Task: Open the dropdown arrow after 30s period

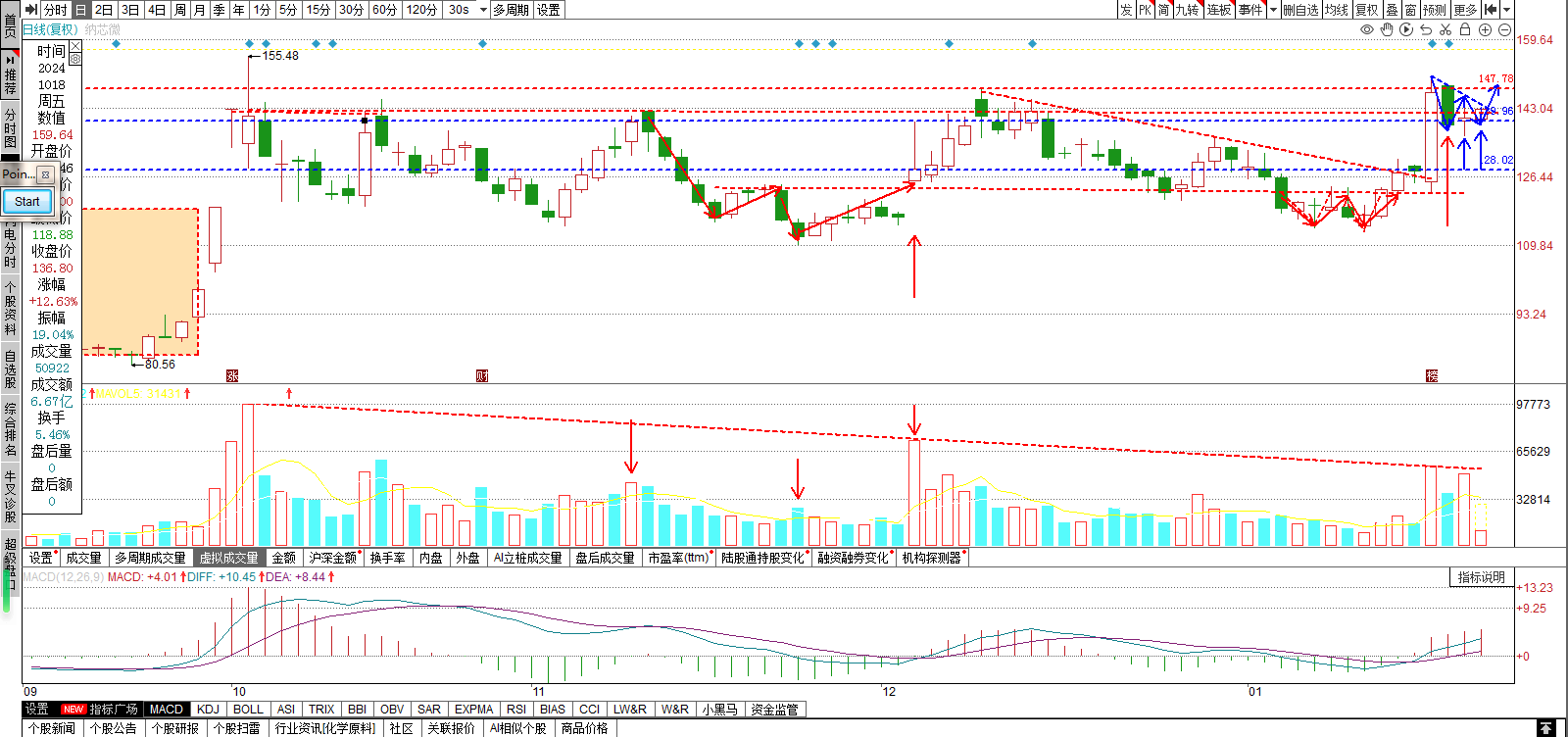Action: 483,9
